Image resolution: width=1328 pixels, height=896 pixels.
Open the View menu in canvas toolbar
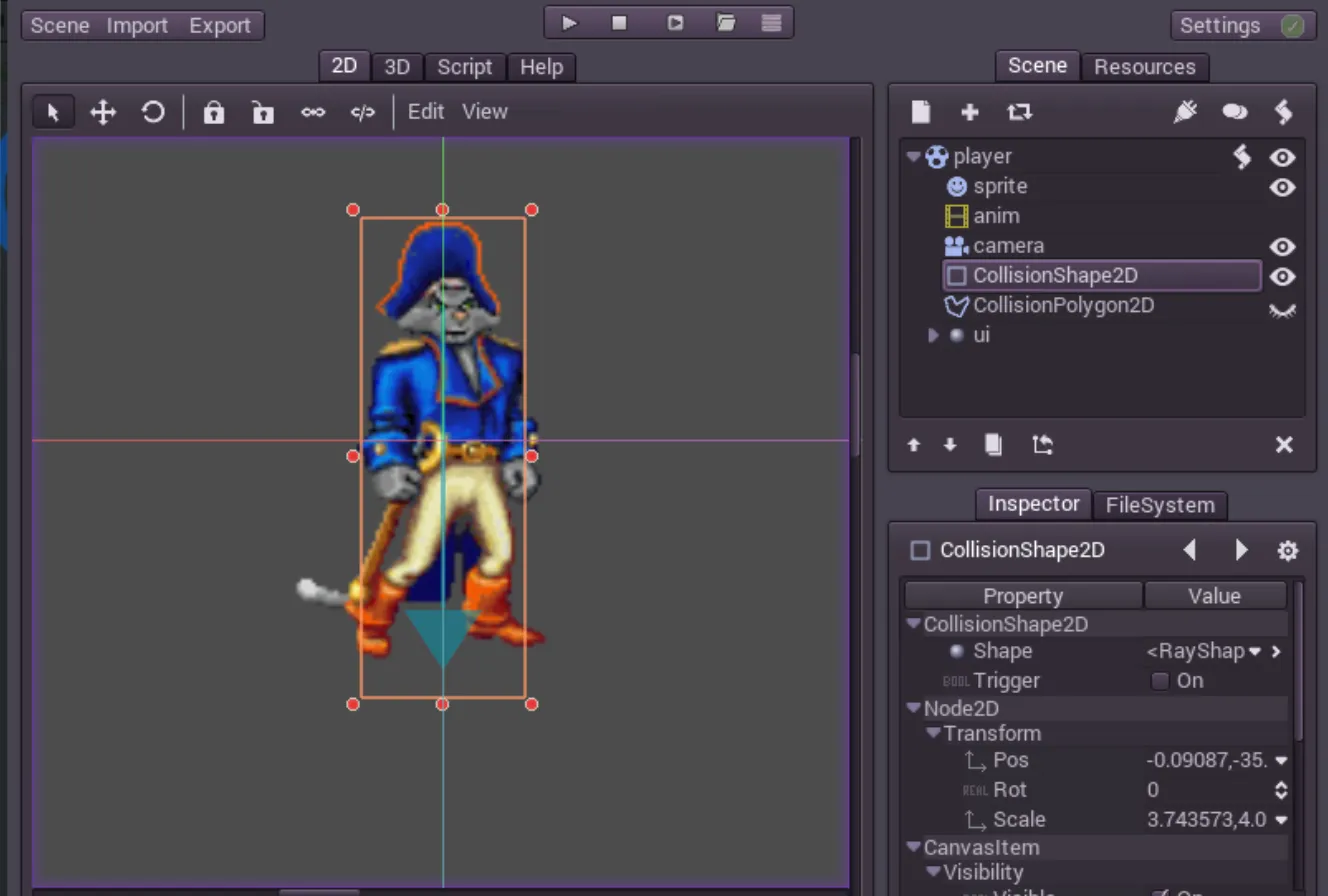click(x=485, y=112)
